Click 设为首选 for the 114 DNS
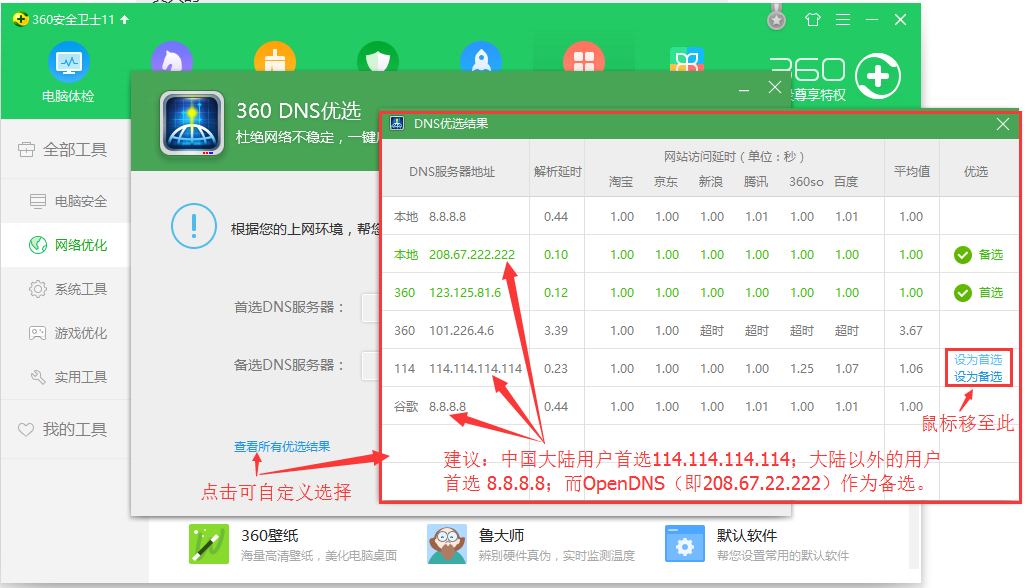 click(977, 360)
